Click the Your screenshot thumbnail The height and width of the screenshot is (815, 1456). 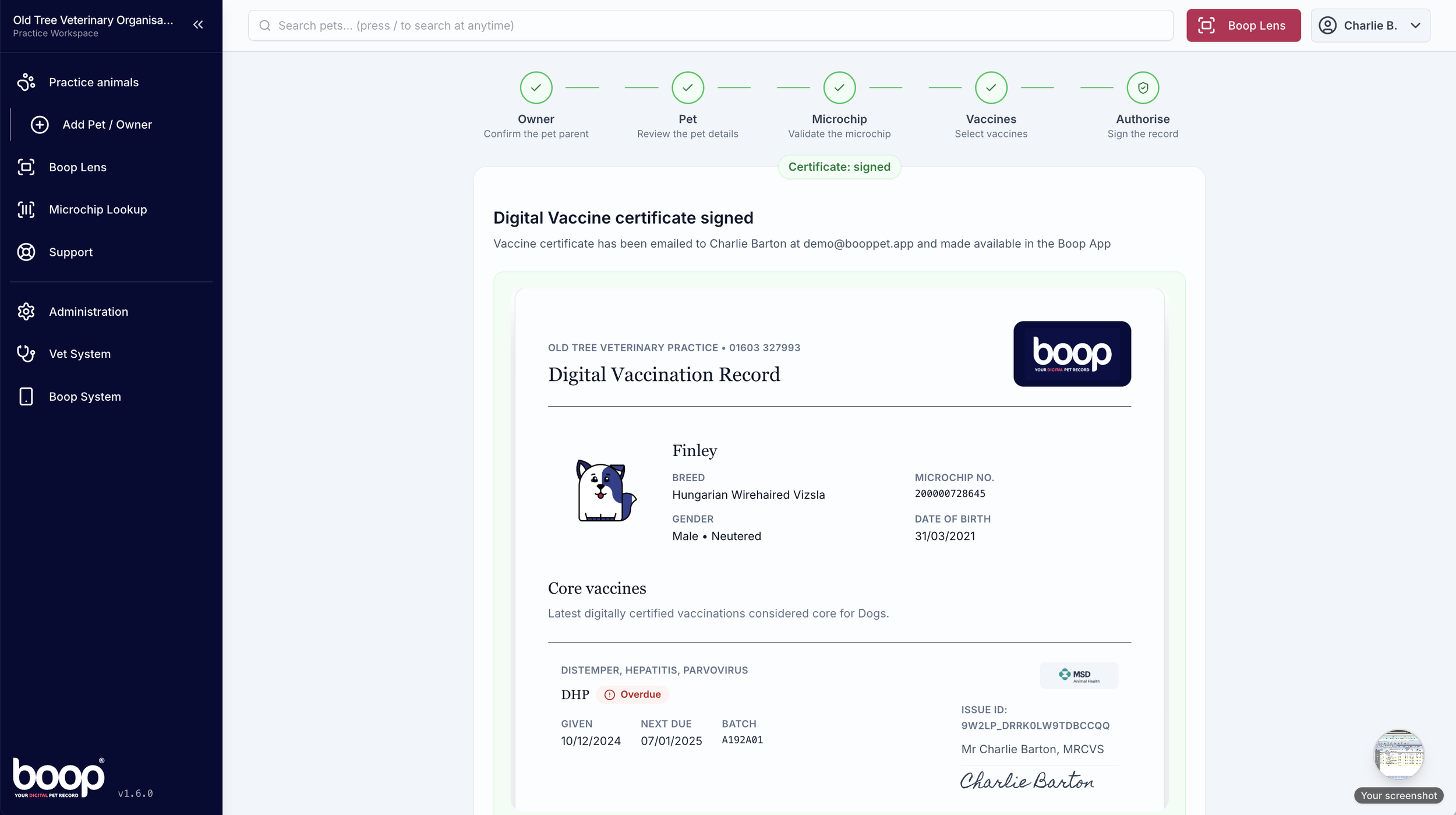coord(1398,755)
